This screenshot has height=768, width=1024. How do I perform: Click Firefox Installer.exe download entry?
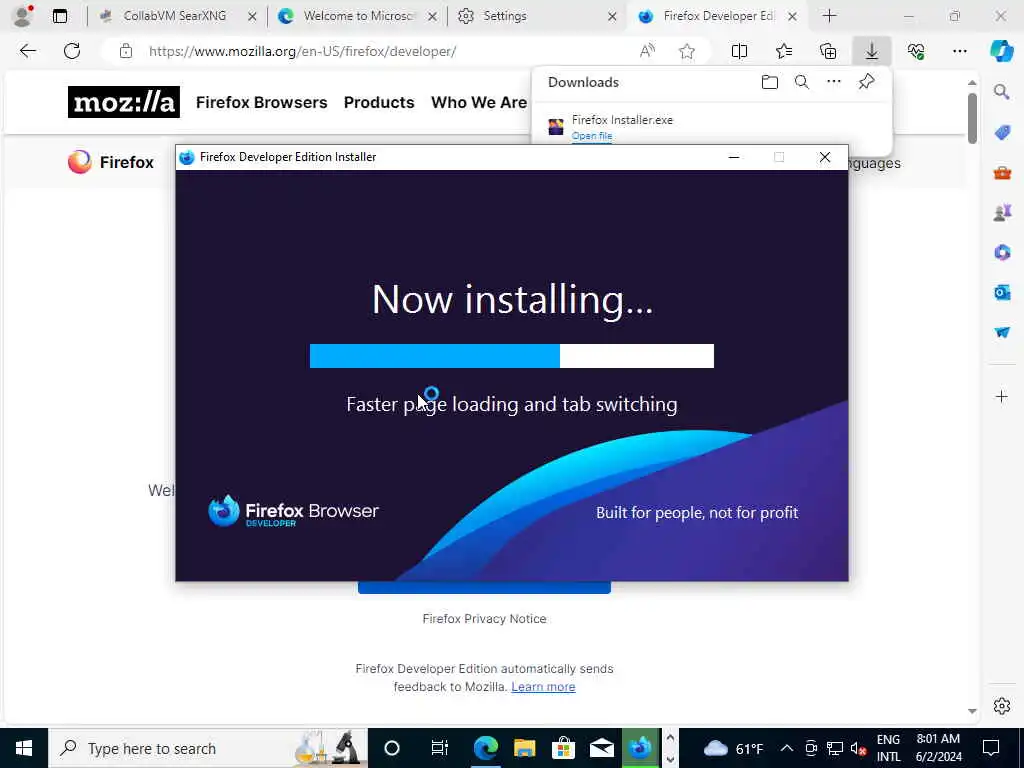tap(622, 120)
